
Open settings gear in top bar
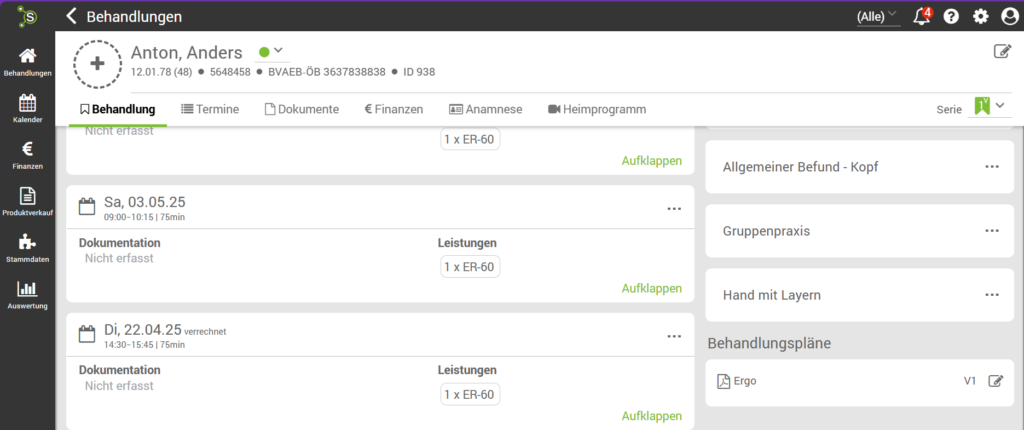point(980,16)
